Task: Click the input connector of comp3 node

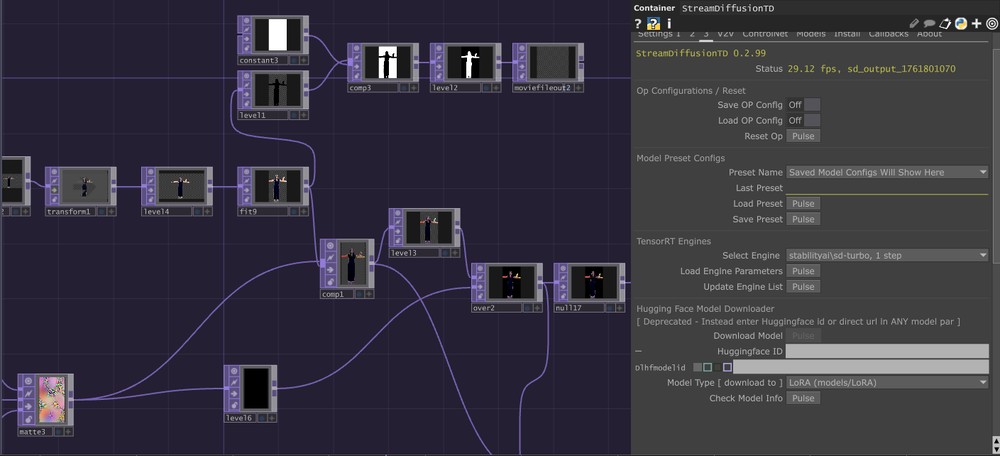Action: (x=349, y=63)
